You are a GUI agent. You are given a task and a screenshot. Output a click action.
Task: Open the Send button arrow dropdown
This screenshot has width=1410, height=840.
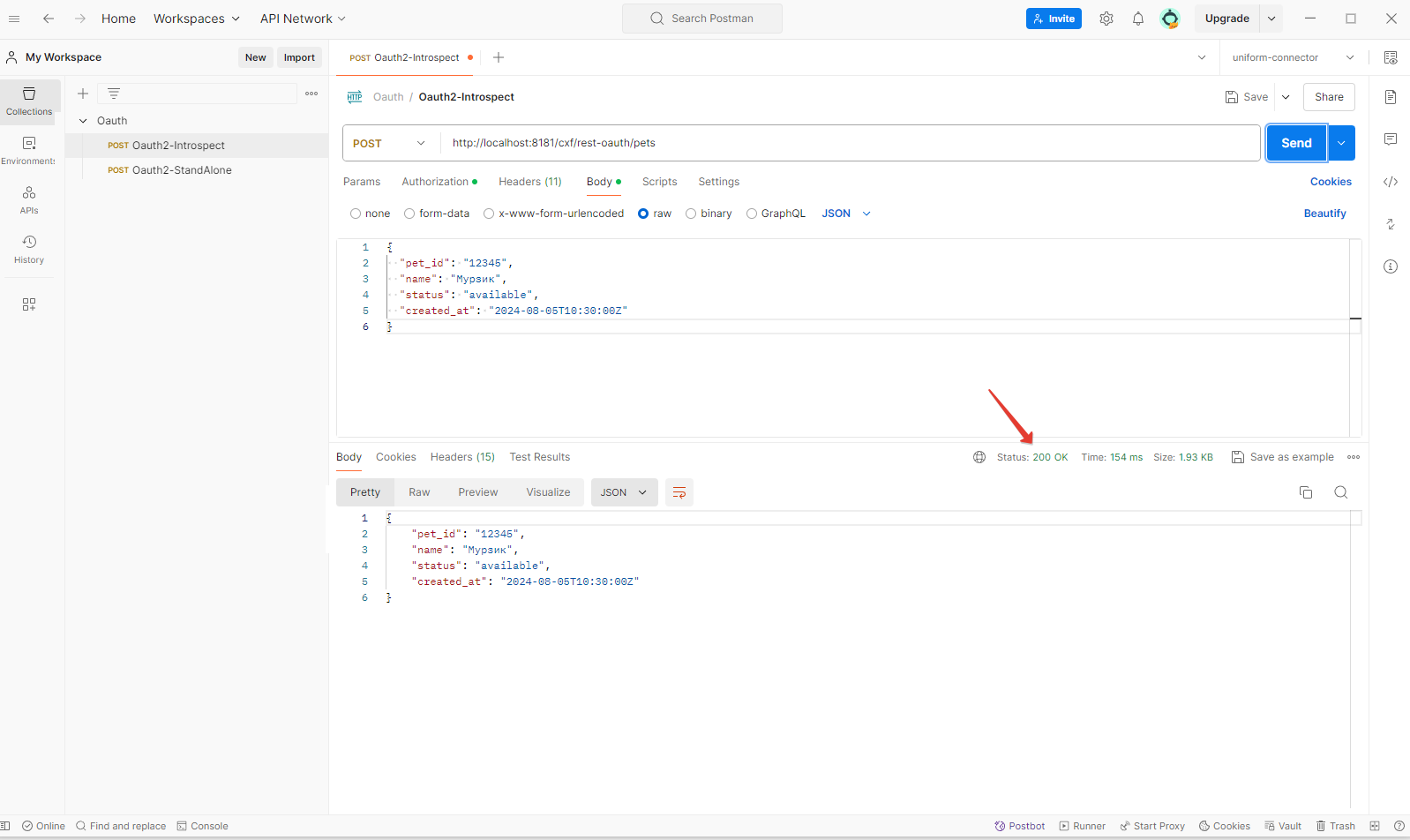tap(1341, 143)
